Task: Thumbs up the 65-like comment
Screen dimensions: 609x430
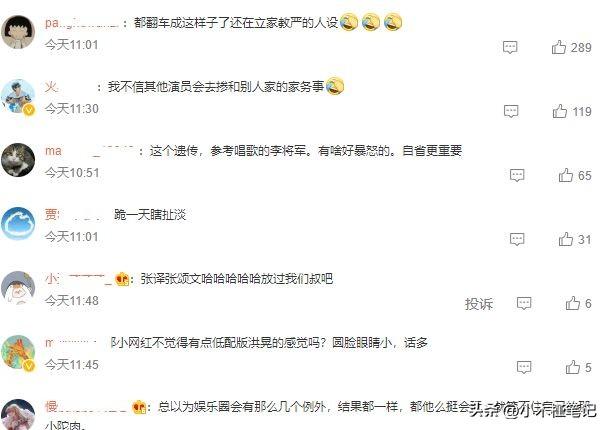Action: tap(566, 175)
